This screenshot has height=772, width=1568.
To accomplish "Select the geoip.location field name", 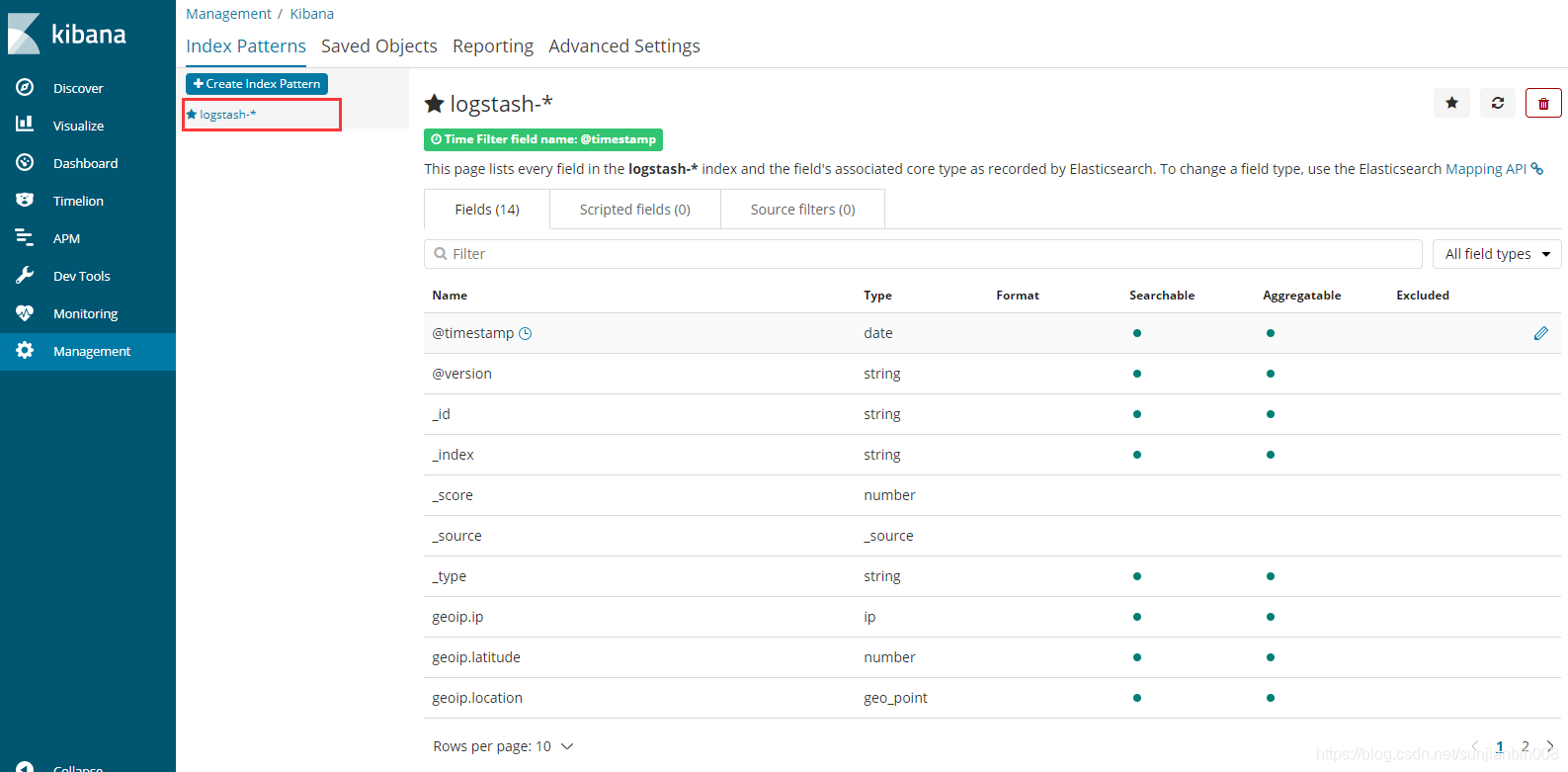I will tap(477, 698).
